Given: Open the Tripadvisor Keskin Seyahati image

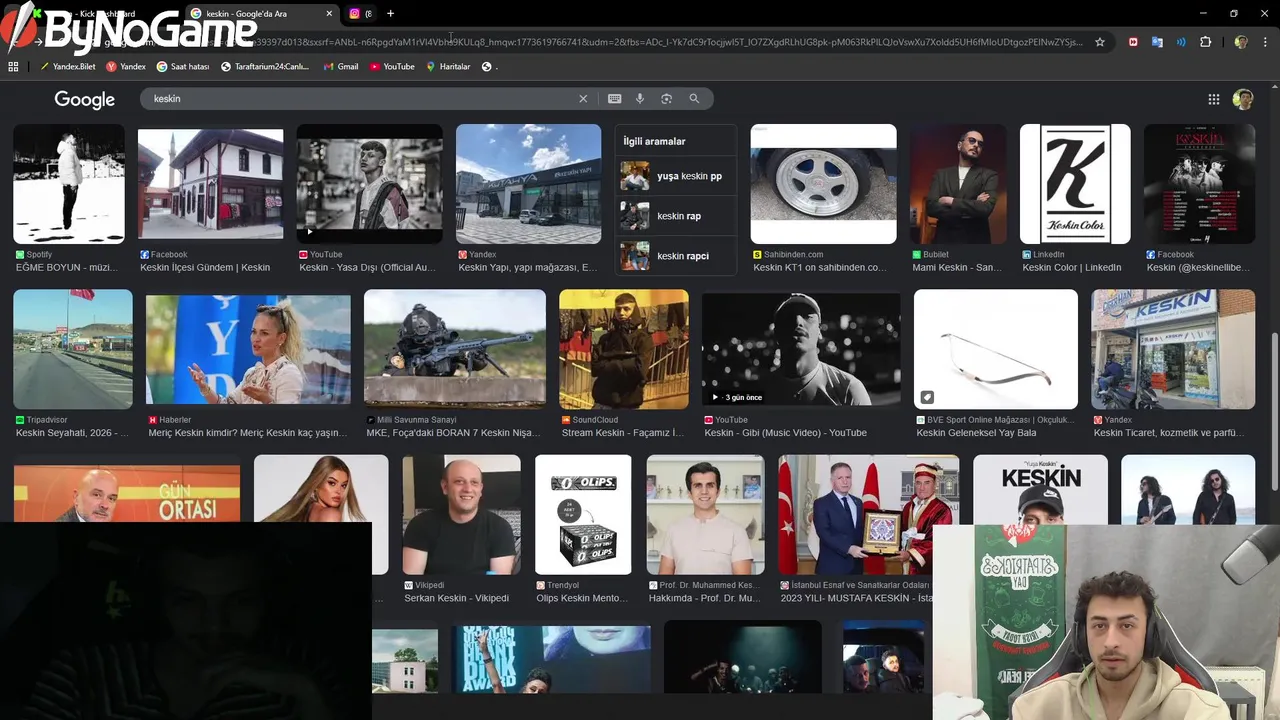Looking at the screenshot, I should pyautogui.click(x=73, y=349).
